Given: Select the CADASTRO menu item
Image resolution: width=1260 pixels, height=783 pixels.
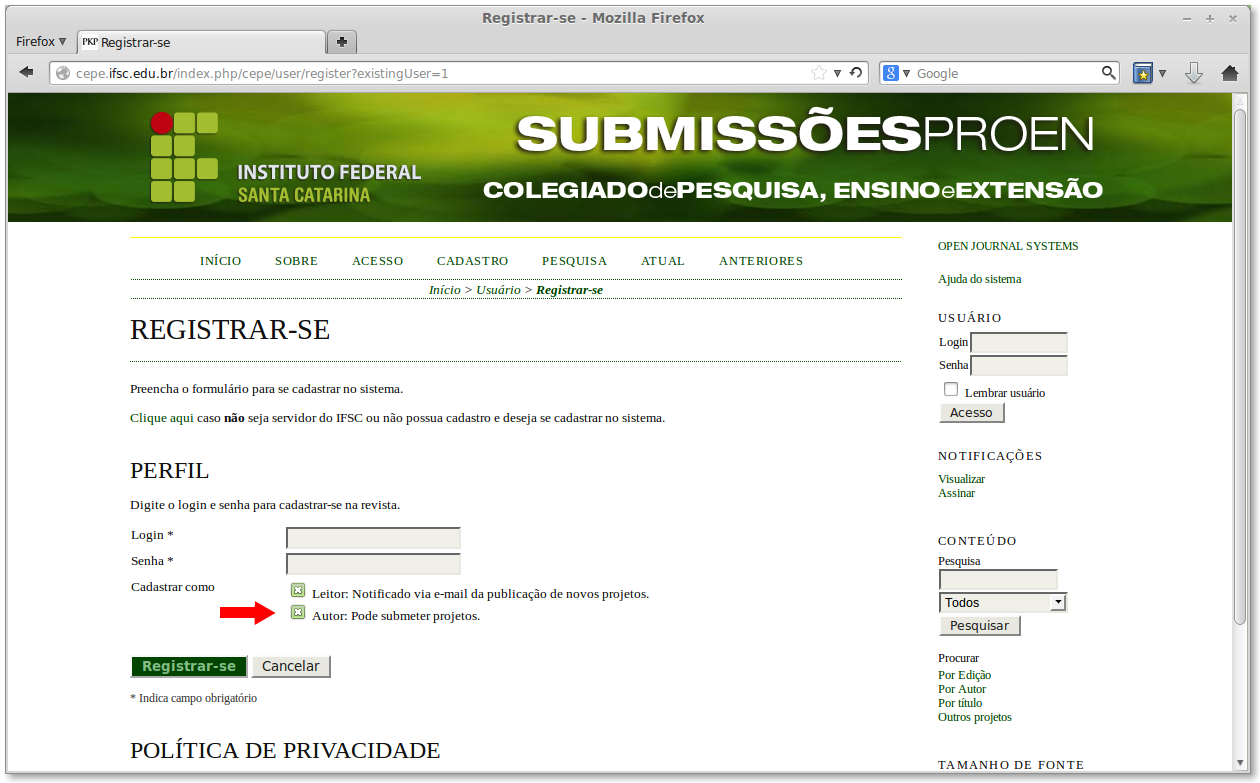Looking at the screenshot, I should point(472,260).
